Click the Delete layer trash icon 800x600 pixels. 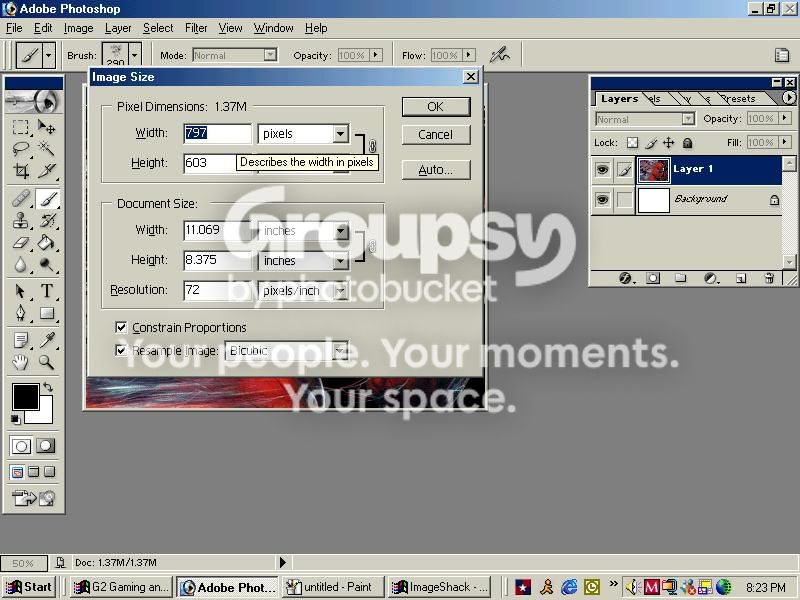pyautogui.click(x=769, y=278)
